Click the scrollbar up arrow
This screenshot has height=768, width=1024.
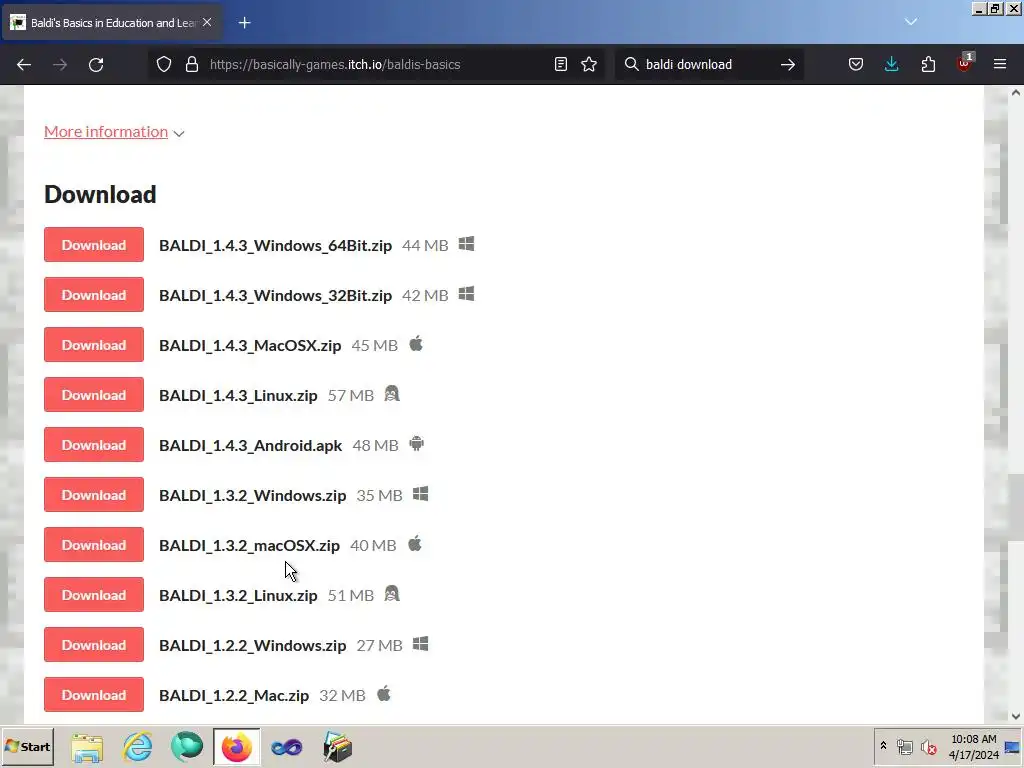1016,93
